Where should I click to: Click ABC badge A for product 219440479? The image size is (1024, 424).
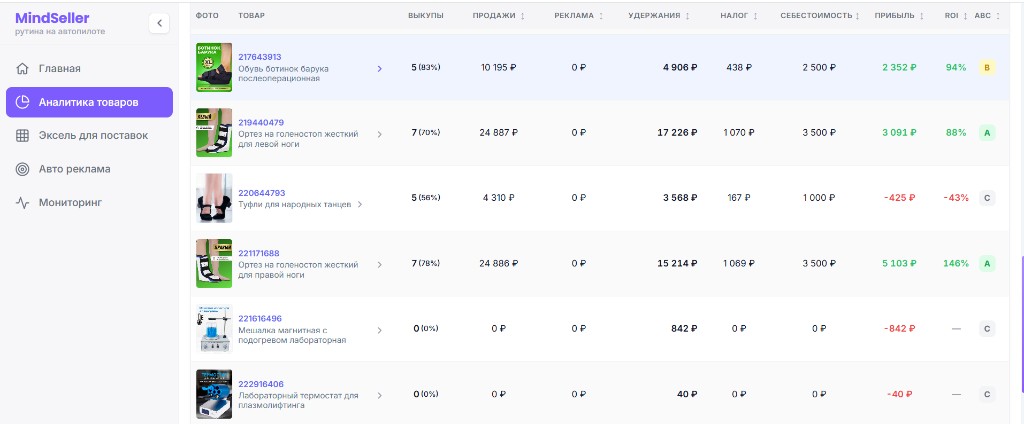pyautogui.click(x=987, y=133)
